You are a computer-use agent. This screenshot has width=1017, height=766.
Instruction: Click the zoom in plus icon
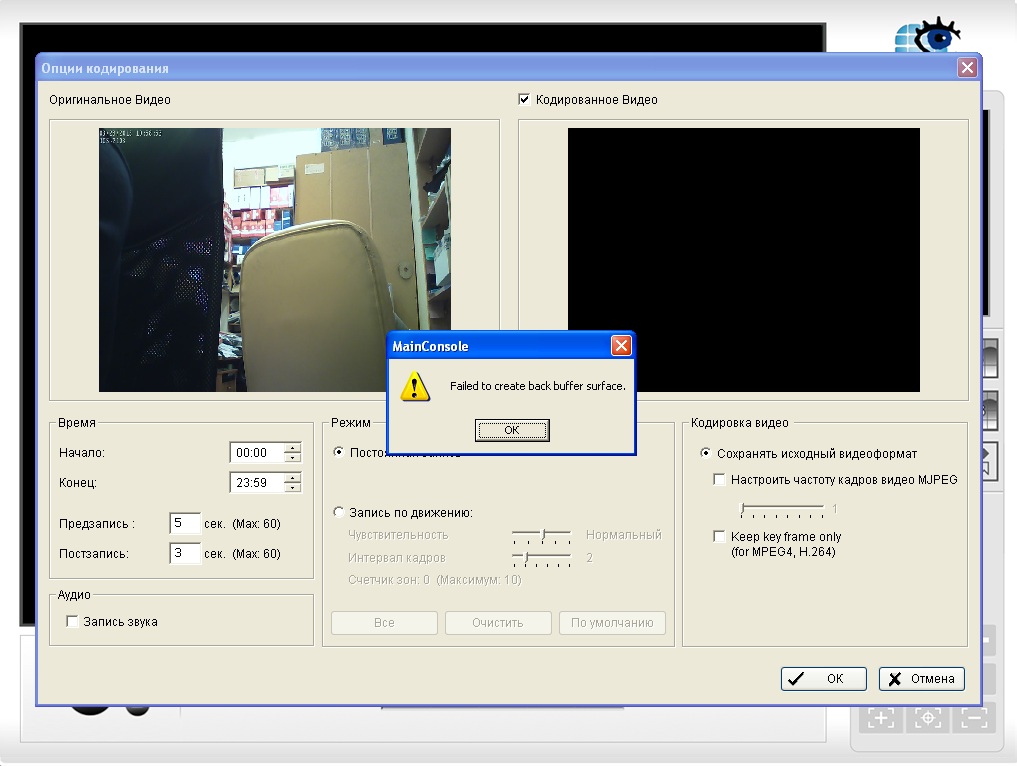pos(881,718)
